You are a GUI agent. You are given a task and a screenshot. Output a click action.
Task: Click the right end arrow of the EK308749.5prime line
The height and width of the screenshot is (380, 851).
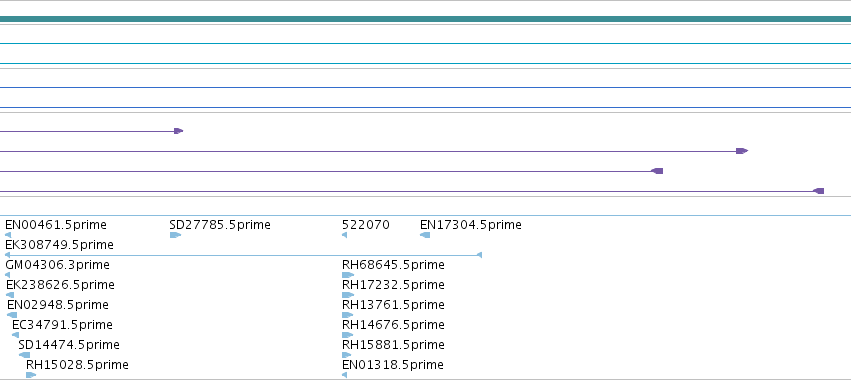click(479, 255)
